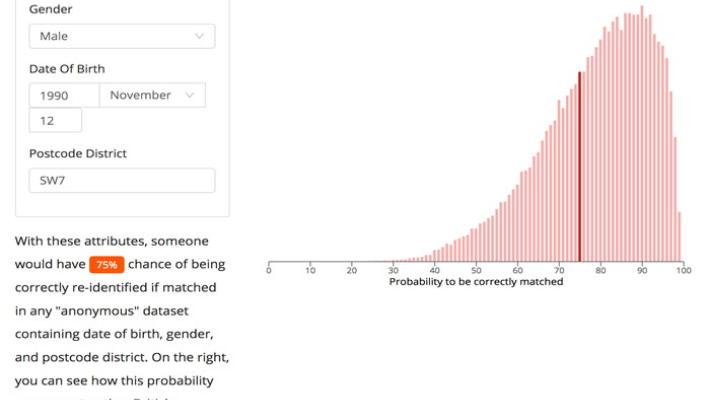Click the chevron icon beside November
This screenshot has width=710, height=400.
190,95
